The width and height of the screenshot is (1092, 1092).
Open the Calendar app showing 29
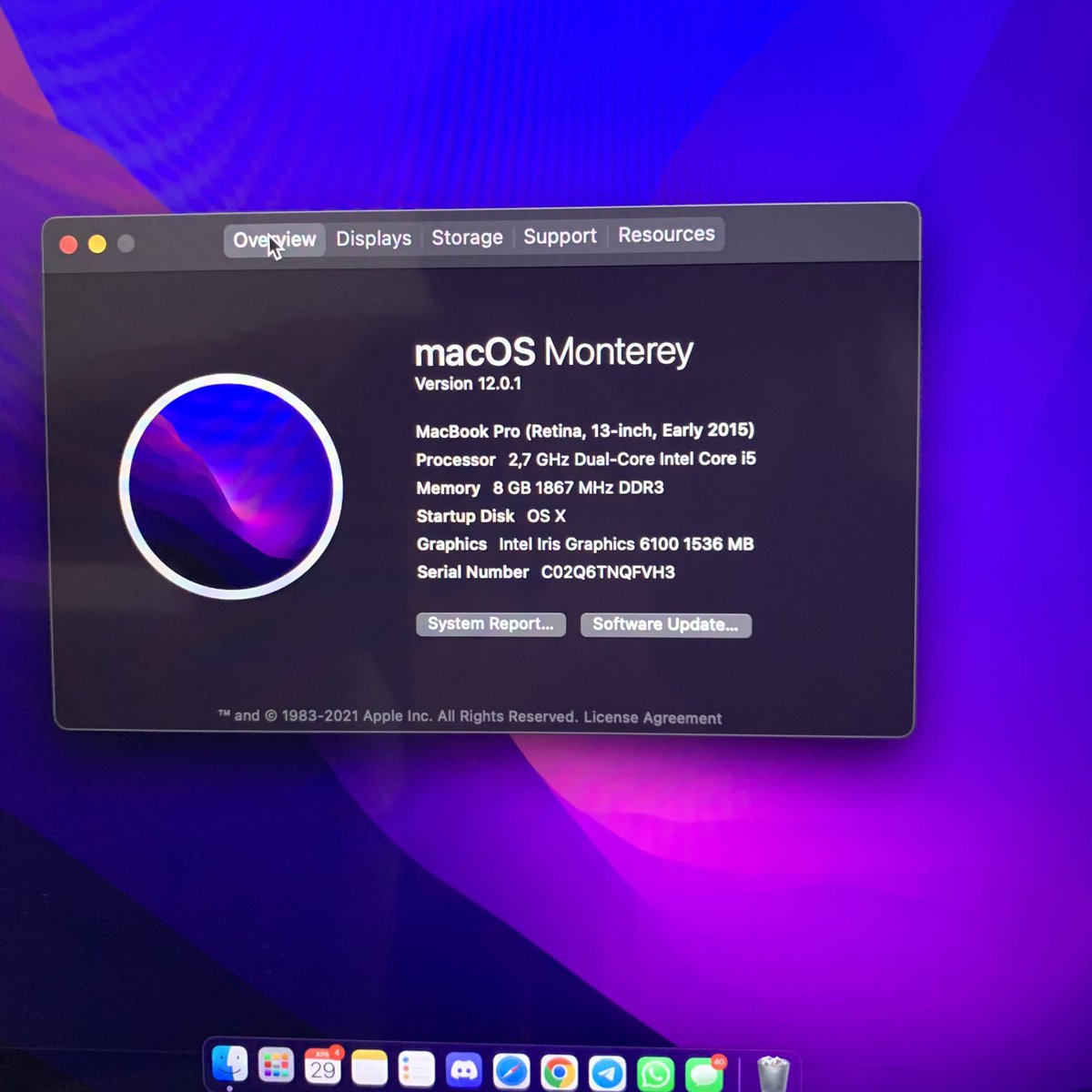click(x=322, y=1067)
